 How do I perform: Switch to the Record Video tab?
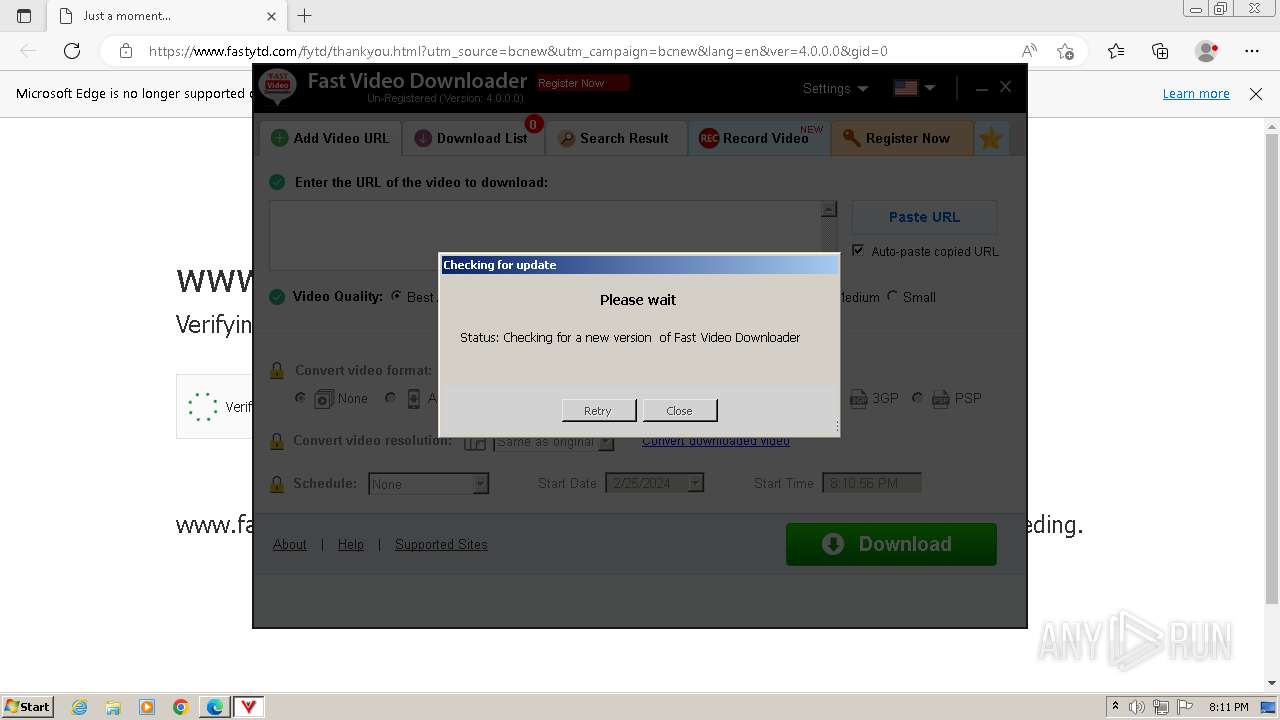(x=758, y=138)
